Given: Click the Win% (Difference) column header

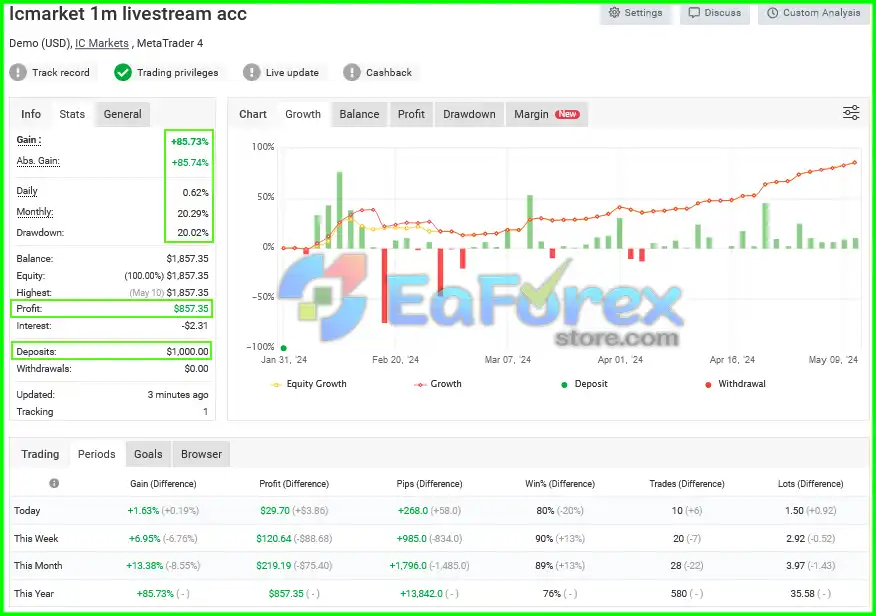Looking at the screenshot, I should [560, 484].
